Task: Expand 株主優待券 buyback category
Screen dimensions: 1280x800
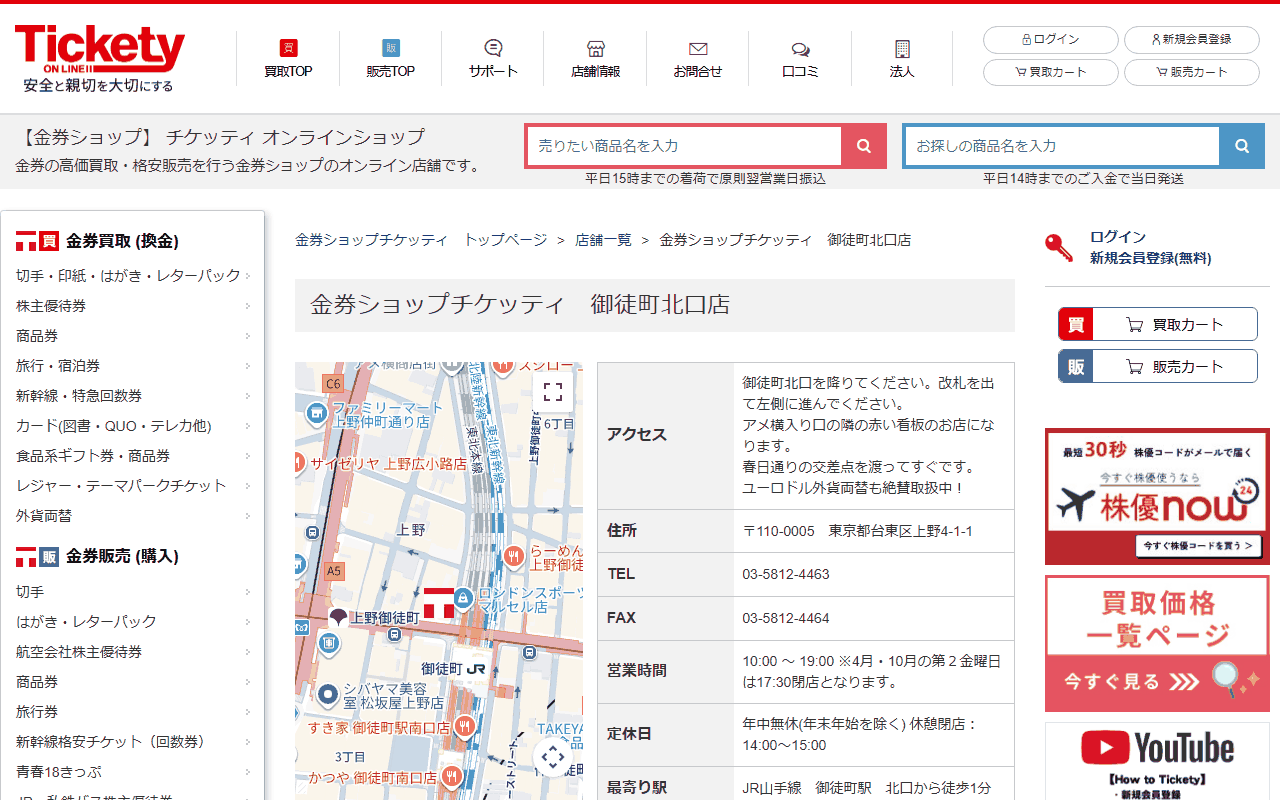Action: pyautogui.click(x=133, y=305)
